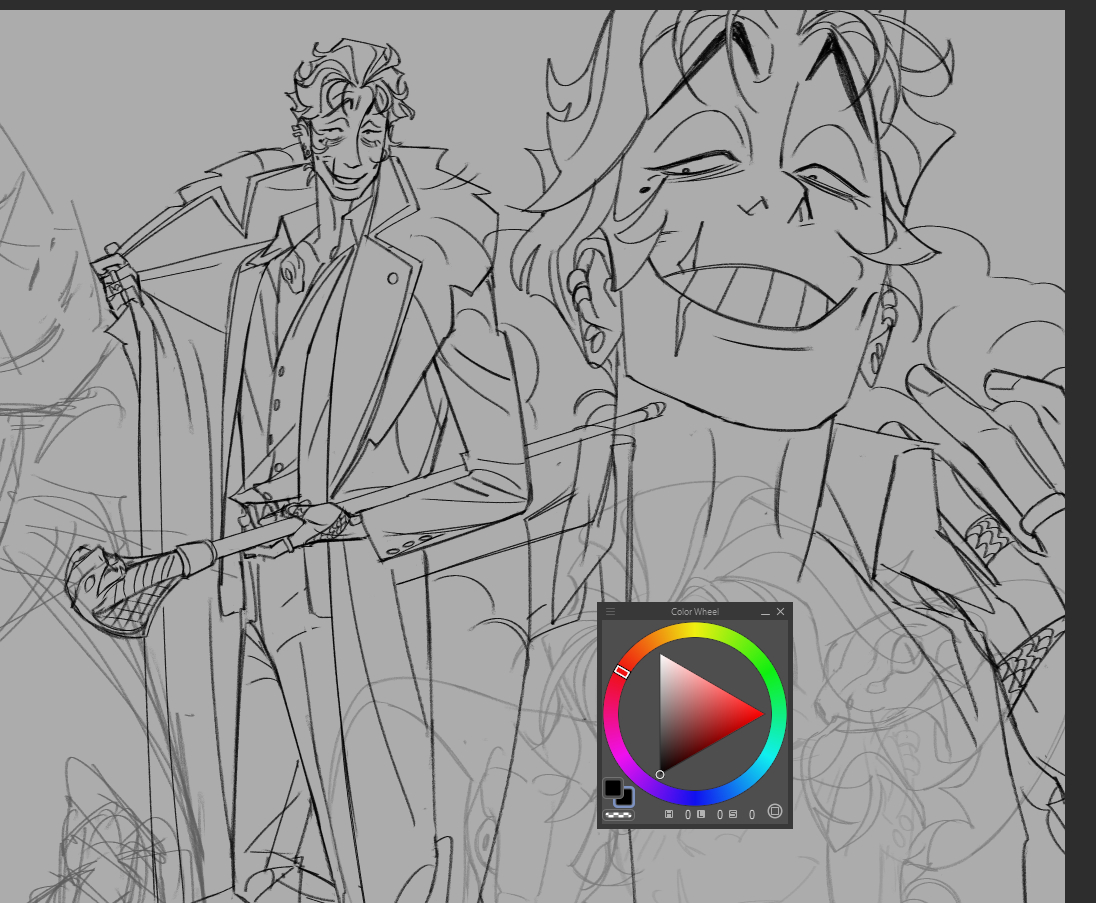Click the L luminosity label icon
Image resolution: width=1096 pixels, height=903 pixels.
click(x=701, y=814)
